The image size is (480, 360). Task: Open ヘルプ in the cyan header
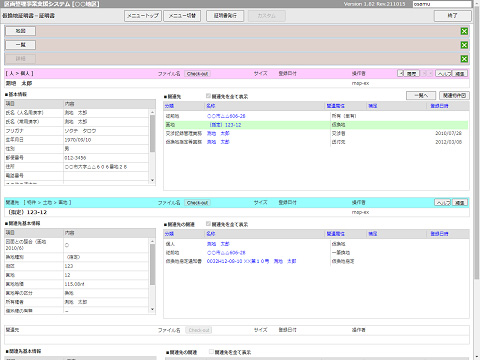(443, 203)
